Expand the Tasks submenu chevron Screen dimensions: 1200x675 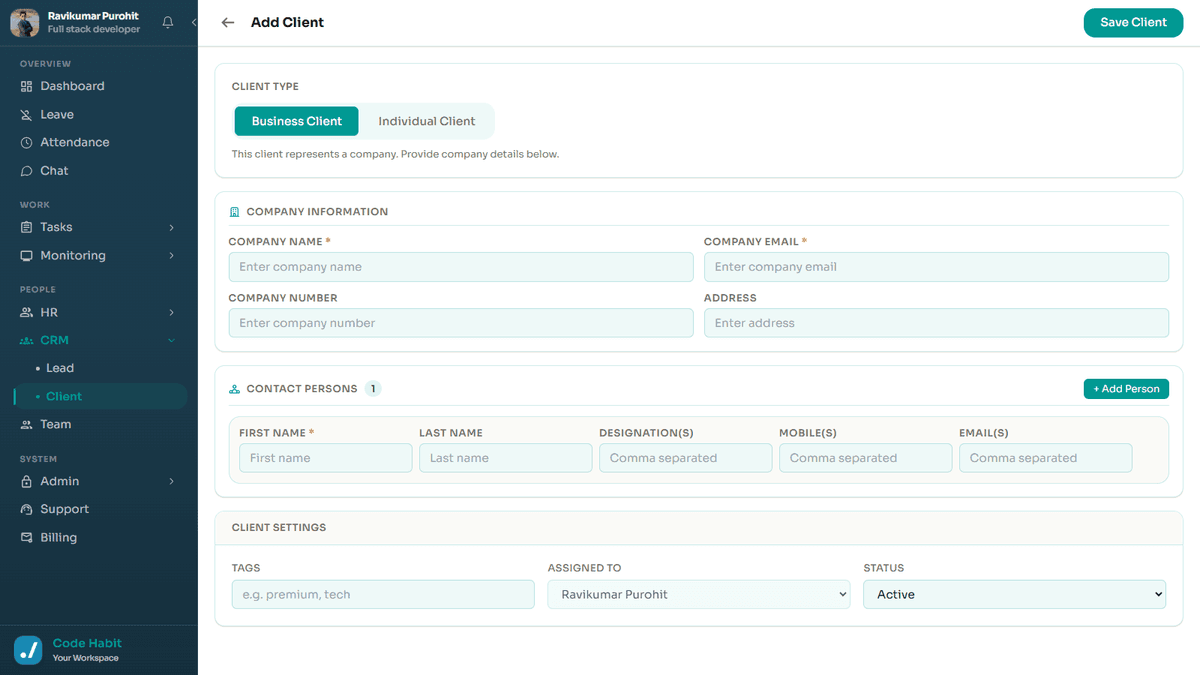pos(172,227)
